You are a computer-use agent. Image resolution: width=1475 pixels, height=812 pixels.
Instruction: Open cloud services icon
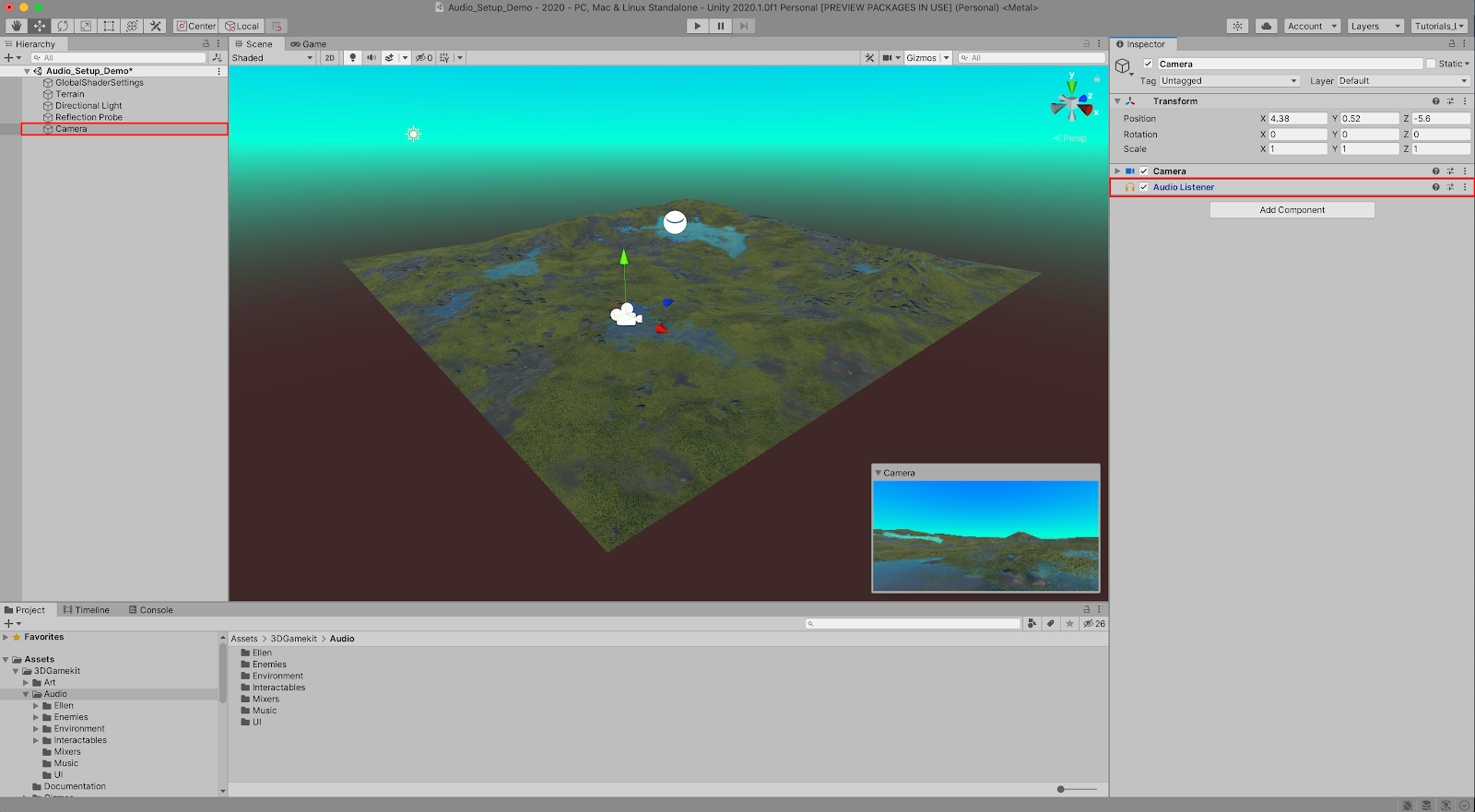point(1266,26)
